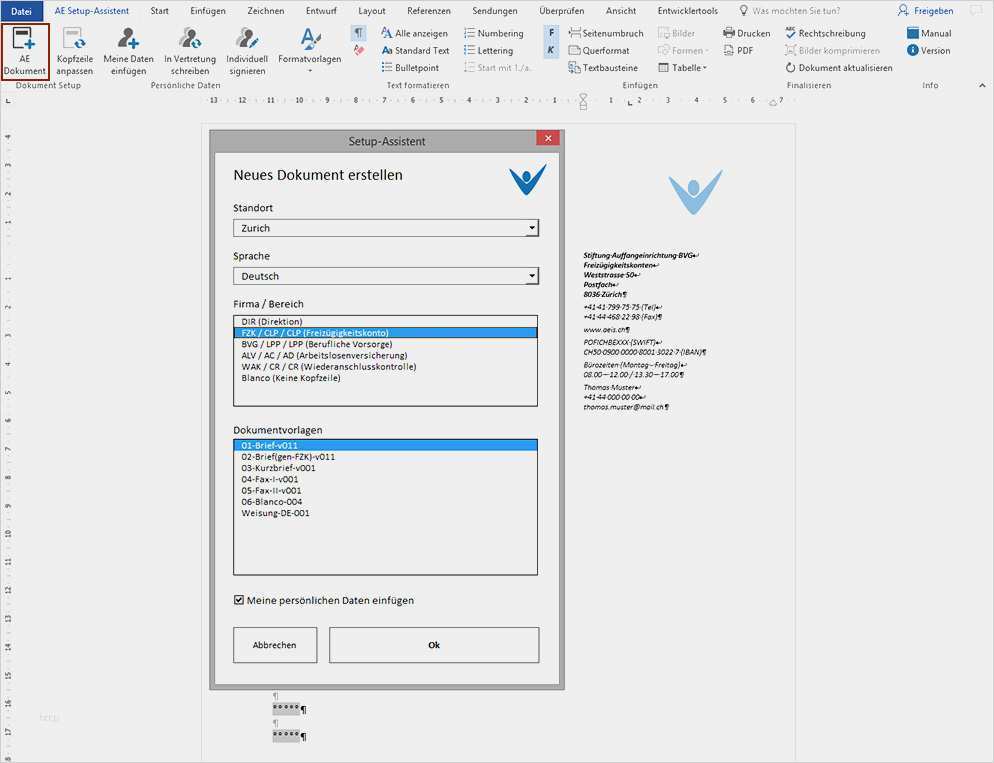Click the Abbrechen button
This screenshot has height=763, width=994.
[275, 645]
